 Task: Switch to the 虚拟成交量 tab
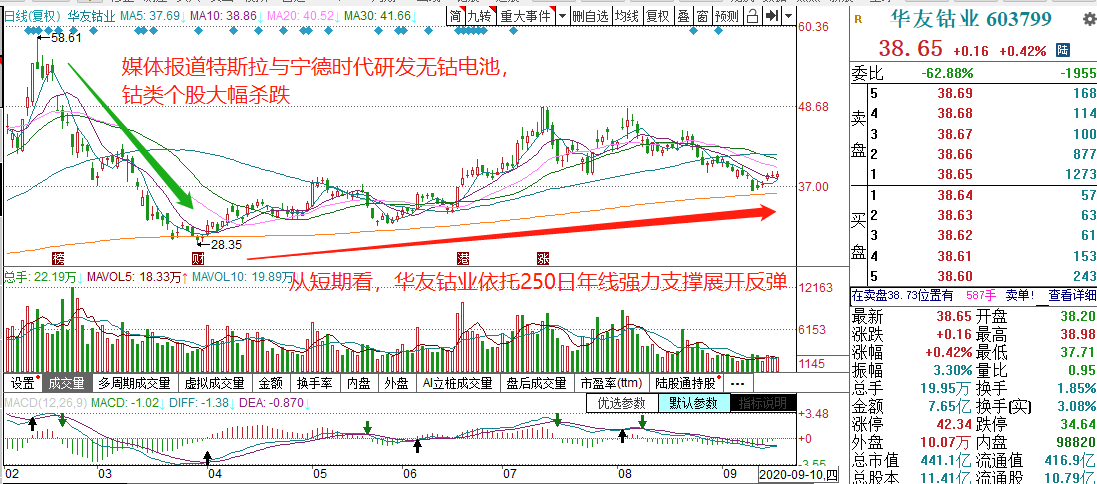[x=214, y=383]
